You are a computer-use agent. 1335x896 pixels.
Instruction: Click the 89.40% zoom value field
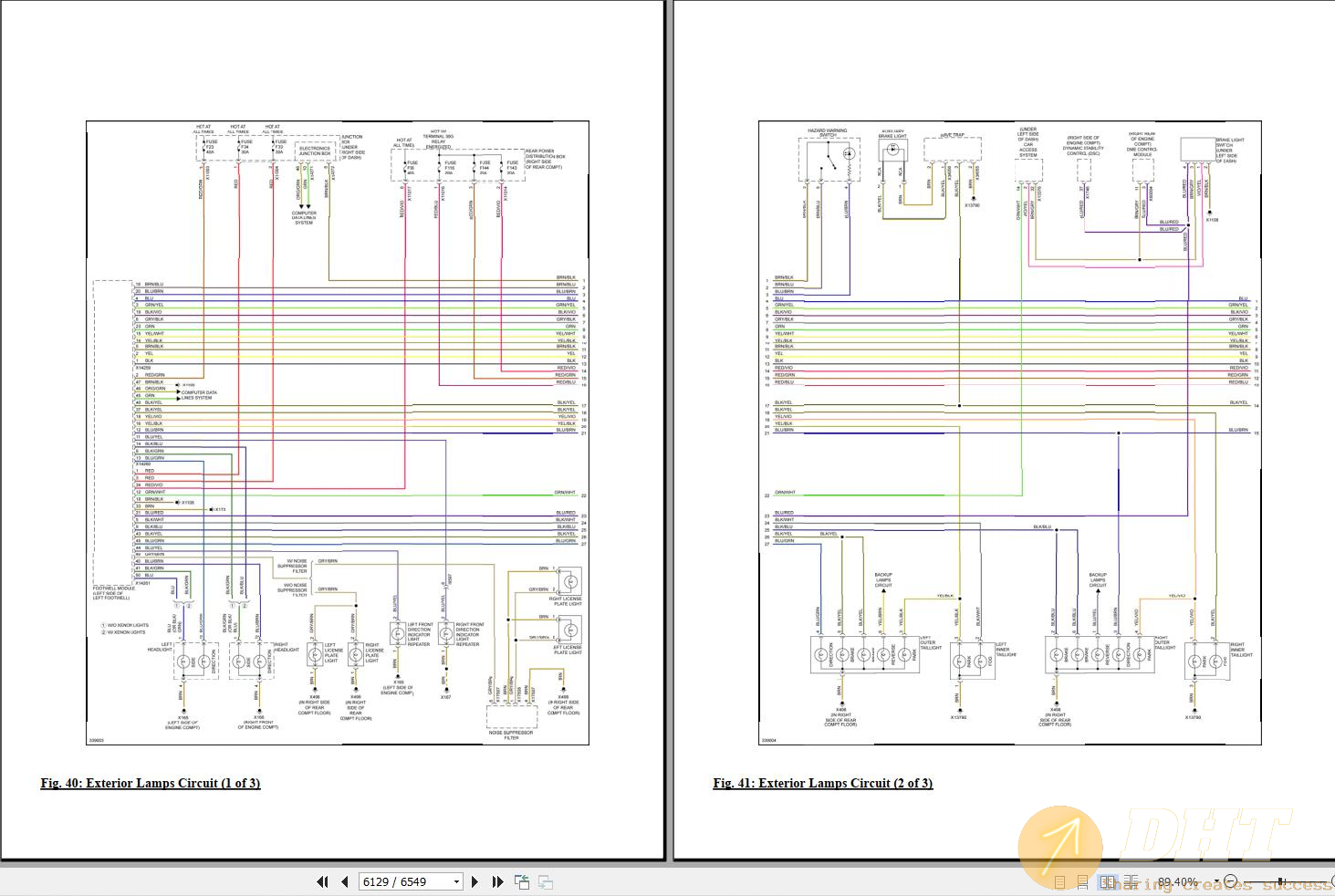pos(1177,882)
